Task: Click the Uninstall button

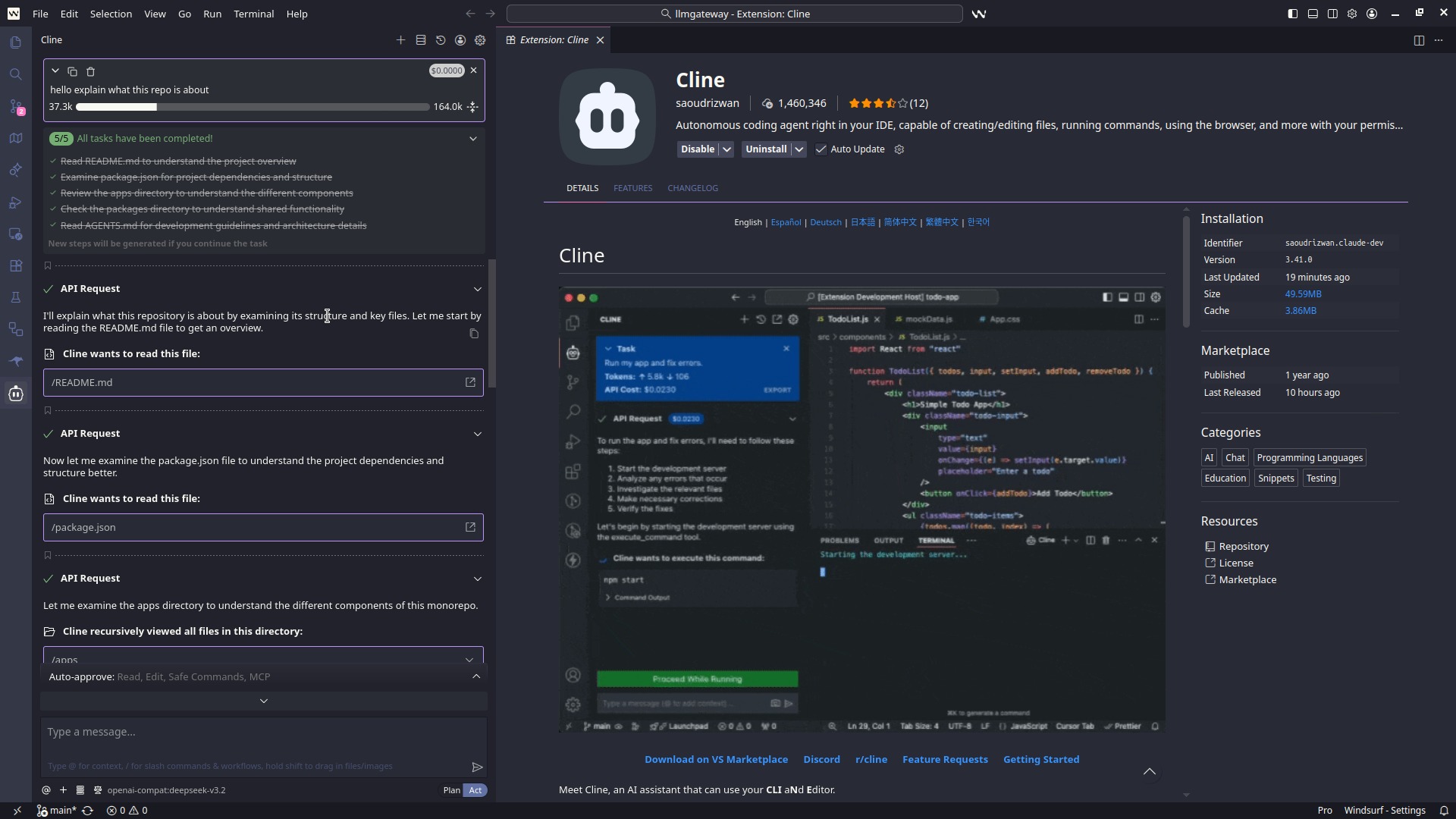Action: click(x=766, y=149)
